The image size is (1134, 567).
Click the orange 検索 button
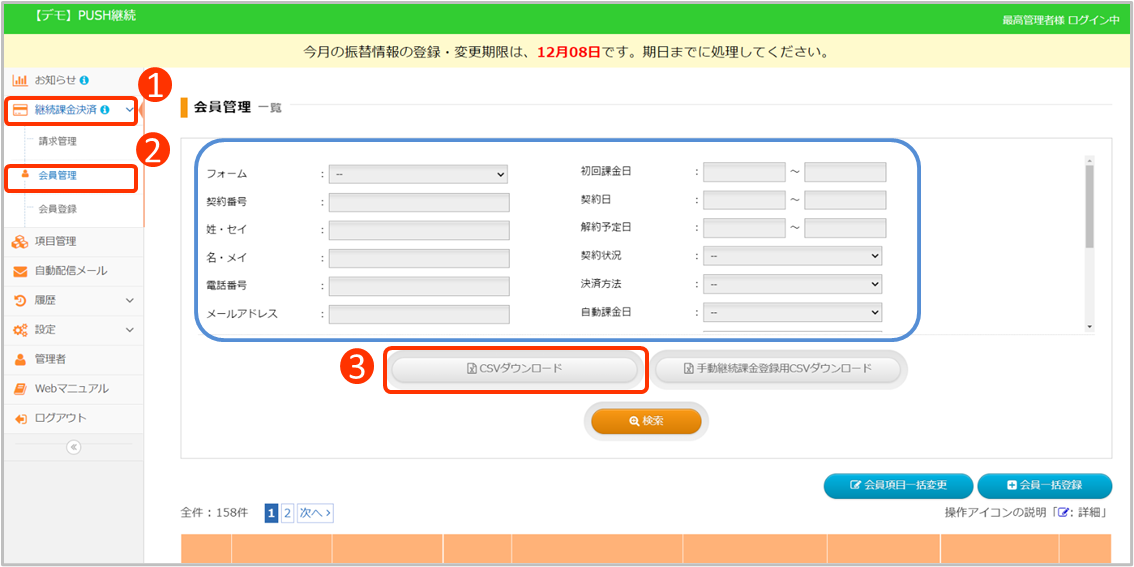tap(645, 421)
